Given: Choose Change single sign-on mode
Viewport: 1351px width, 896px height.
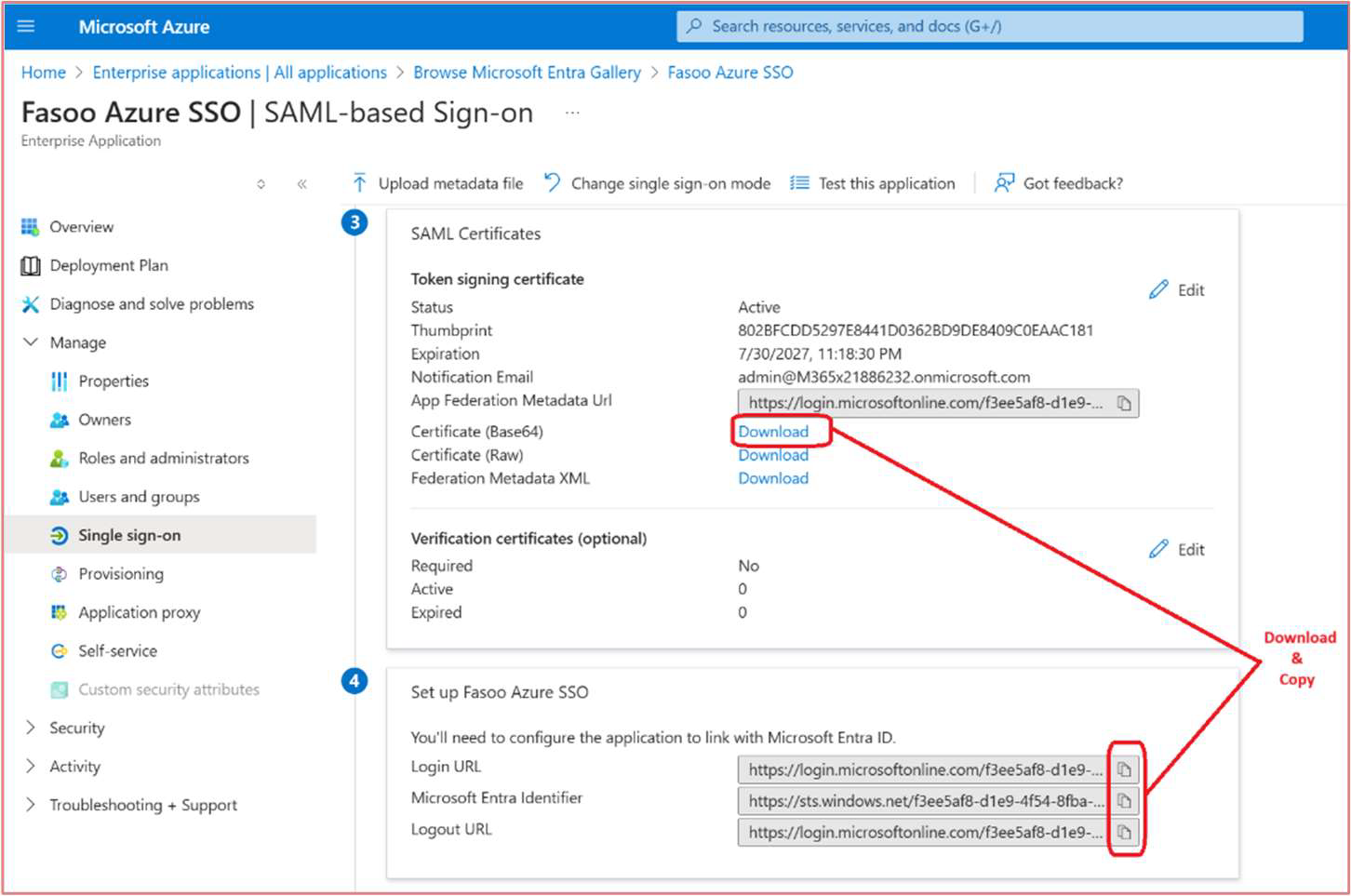Looking at the screenshot, I should (x=671, y=183).
